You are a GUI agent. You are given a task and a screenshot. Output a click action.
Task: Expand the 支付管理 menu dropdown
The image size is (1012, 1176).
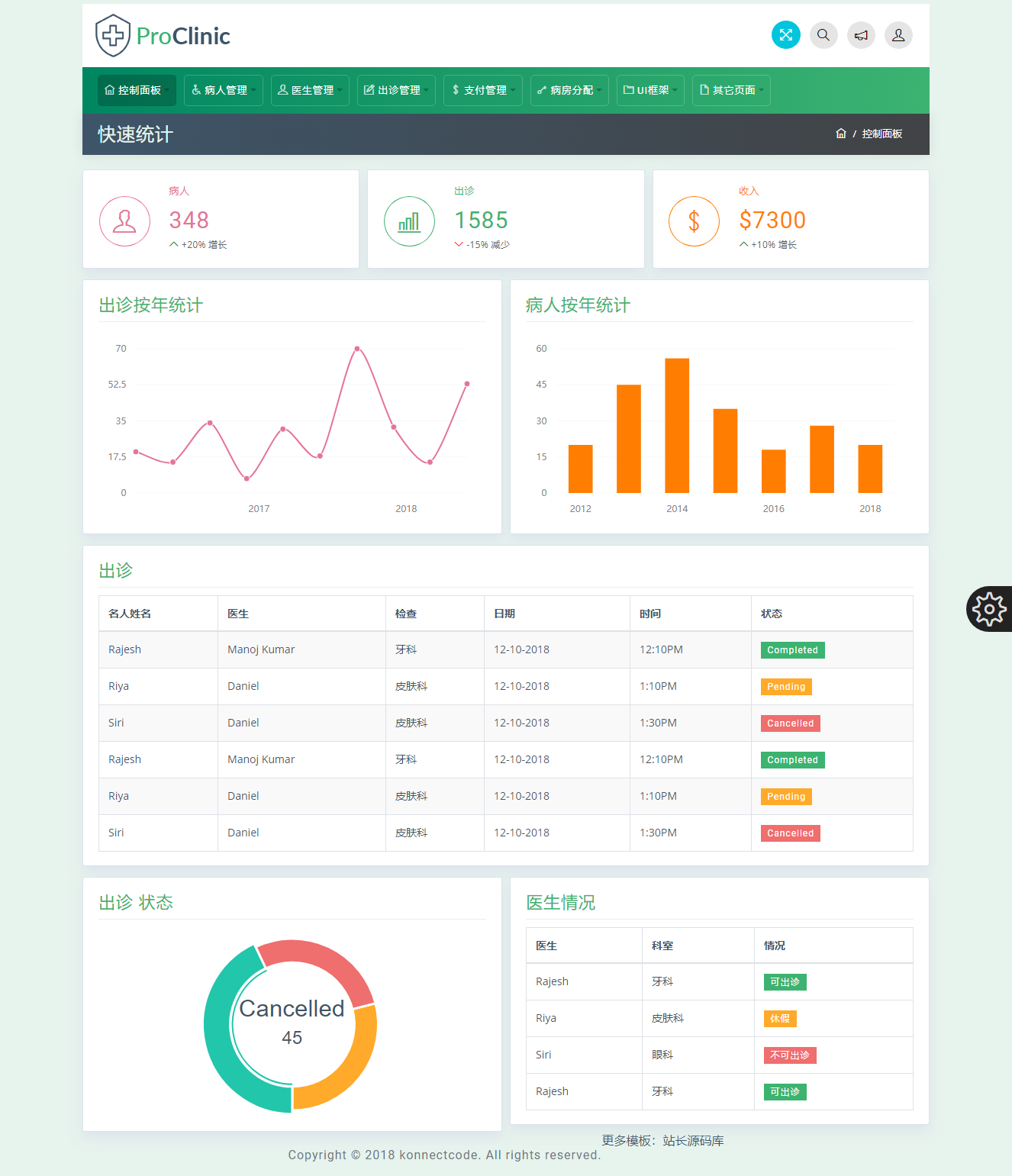[482, 90]
